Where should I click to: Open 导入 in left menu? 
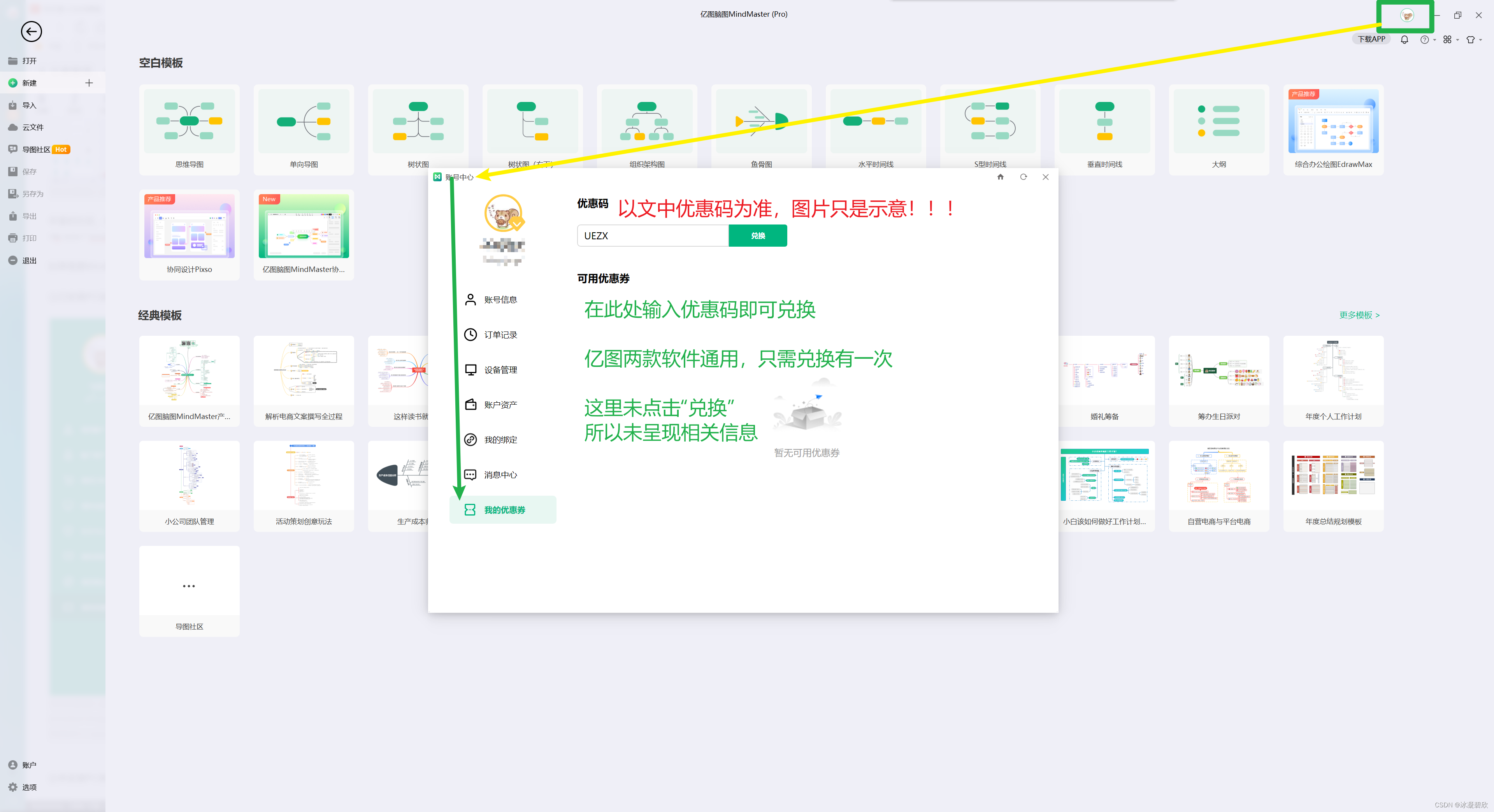(52, 105)
